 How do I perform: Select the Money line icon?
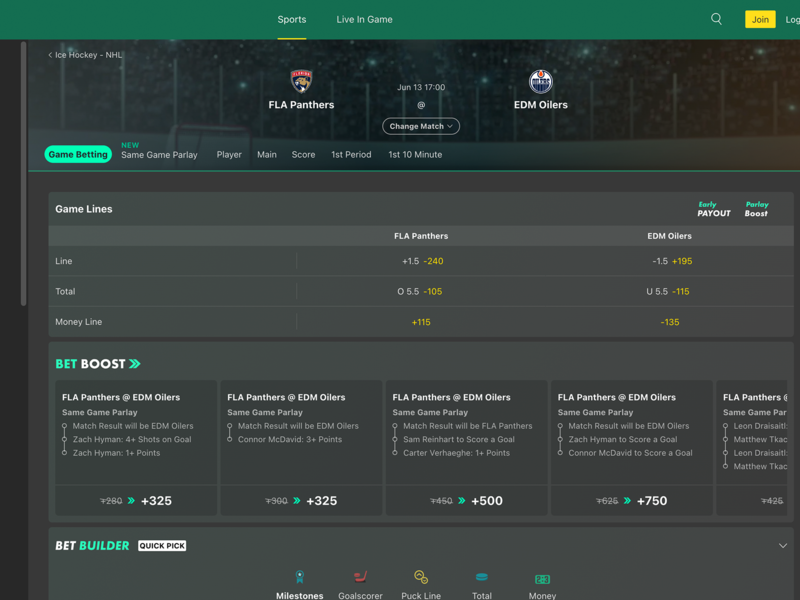pyautogui.click(x=542, y=578)
